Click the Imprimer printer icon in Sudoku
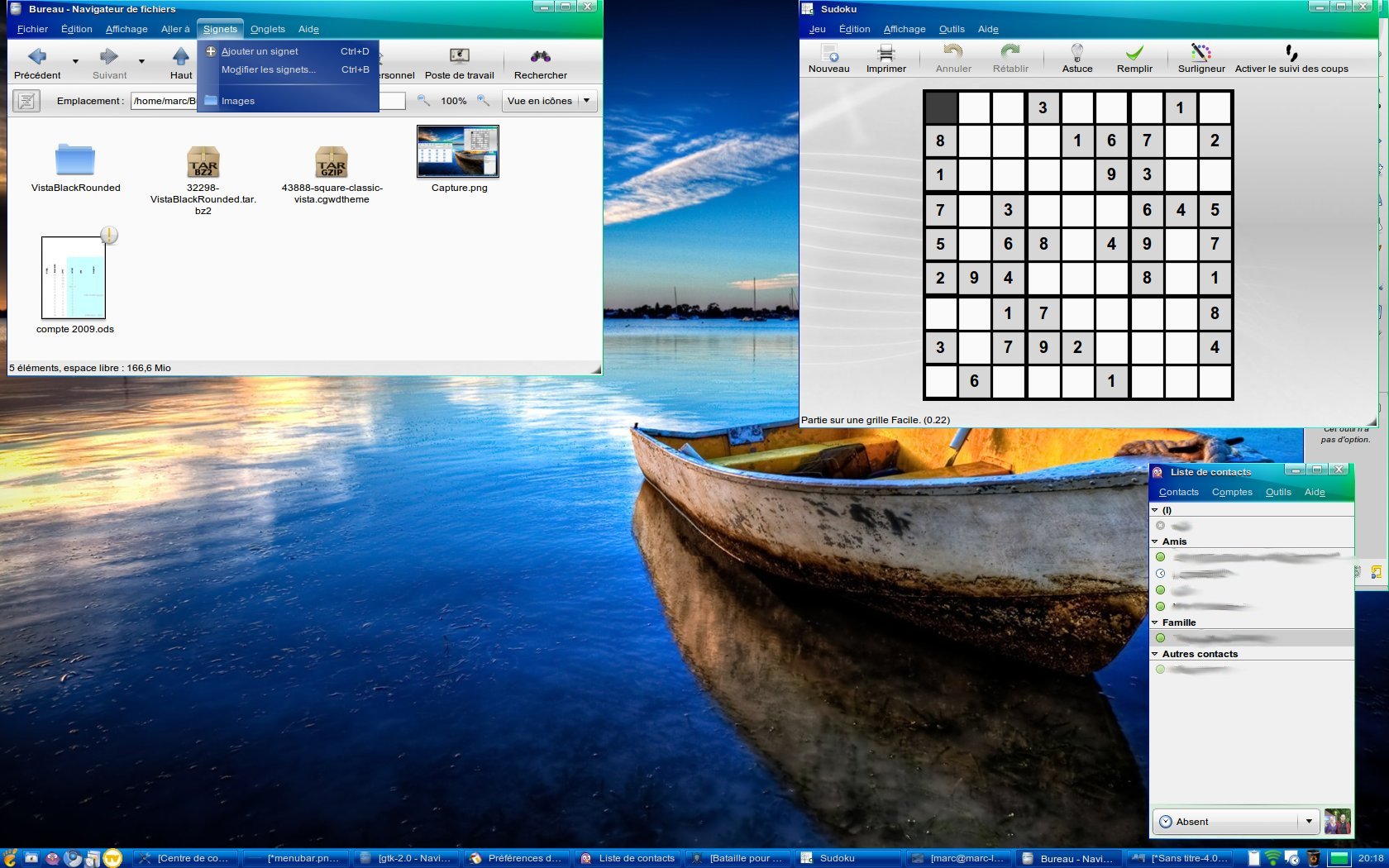The image size is (1389, 868). (x=886, y=53)
